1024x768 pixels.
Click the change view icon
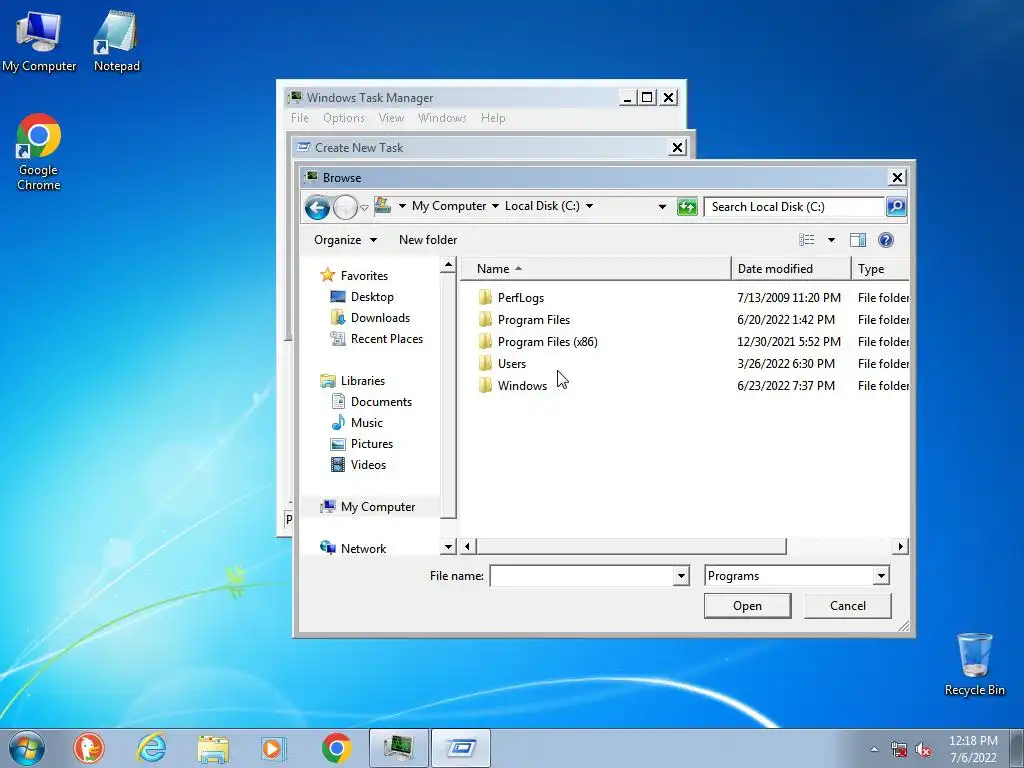tap(807, 240)
